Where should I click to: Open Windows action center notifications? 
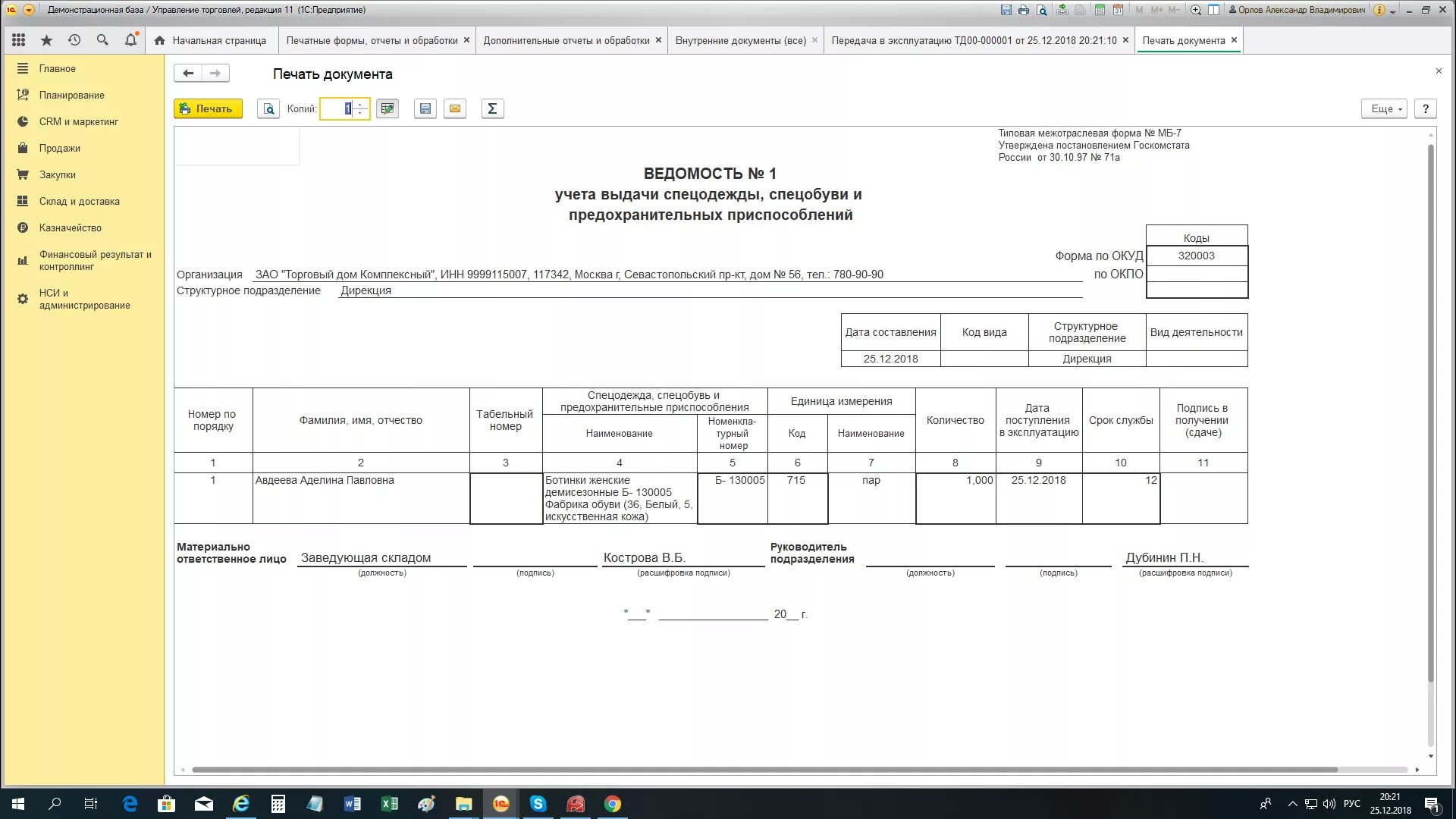pos(1432,804)
